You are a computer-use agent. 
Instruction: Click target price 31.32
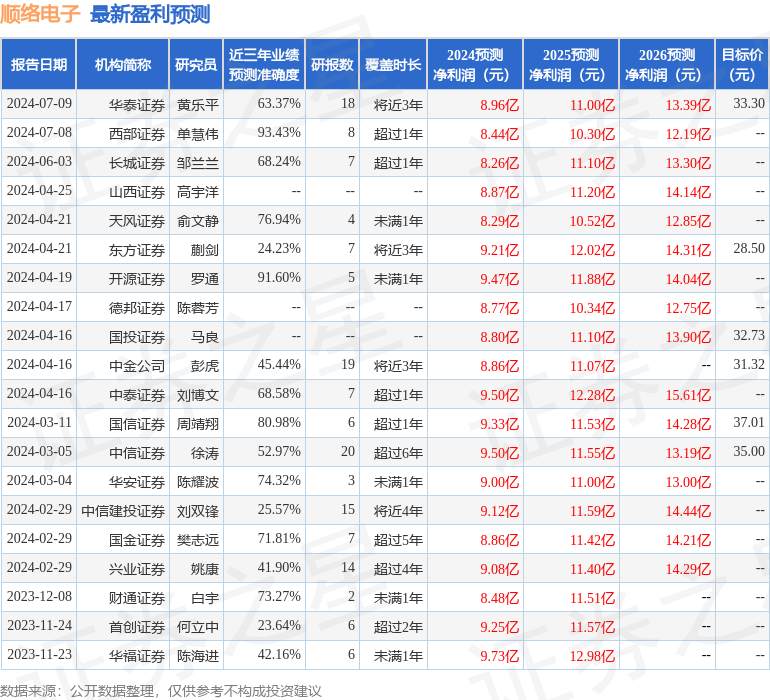pyautogui.click(x=749, y=364)
